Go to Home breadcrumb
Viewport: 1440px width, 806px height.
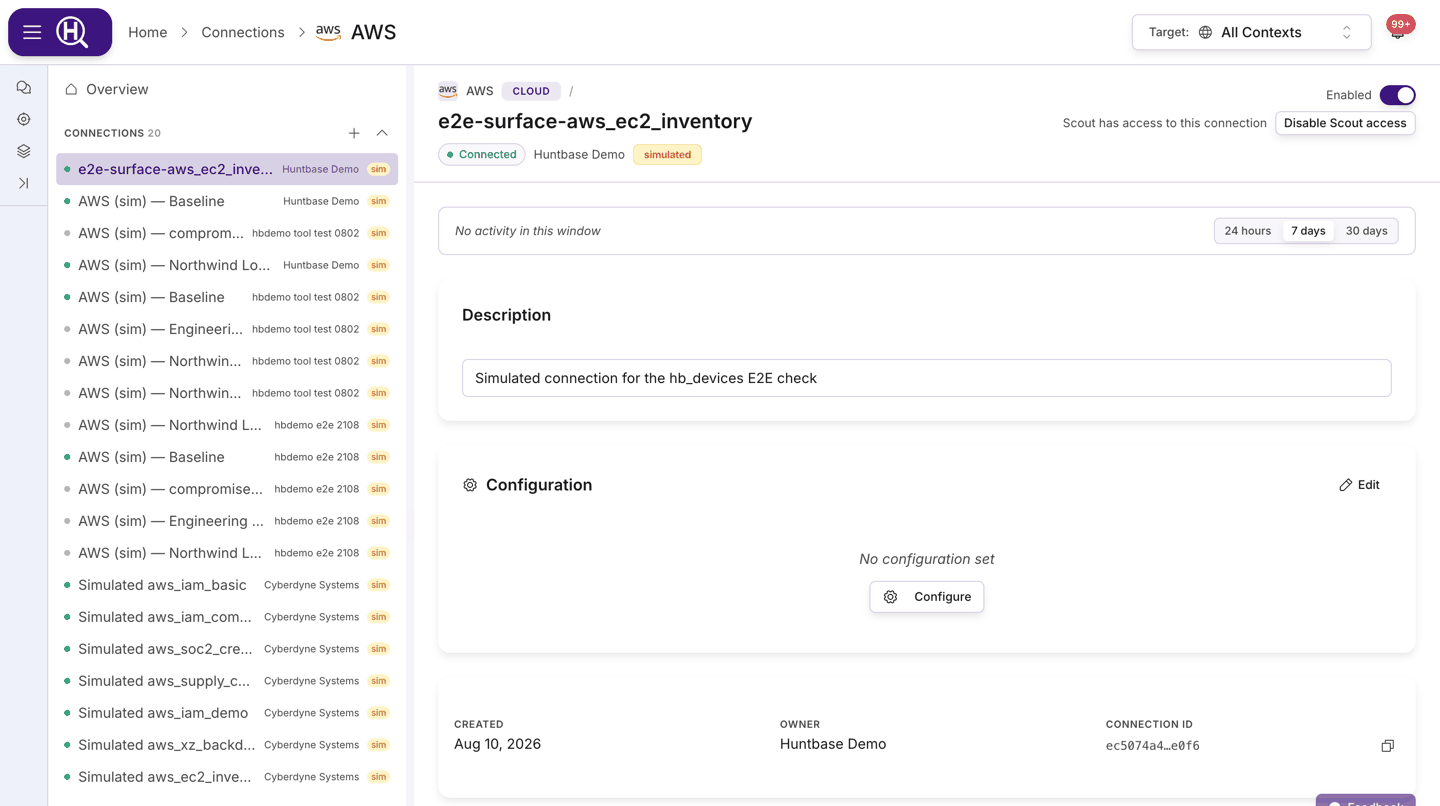148,32
